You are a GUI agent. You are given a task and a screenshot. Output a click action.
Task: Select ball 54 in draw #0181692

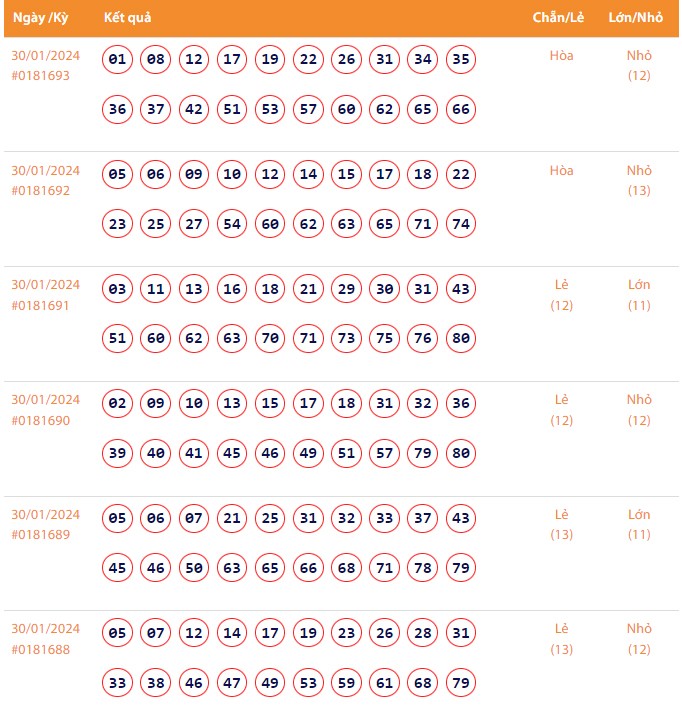232,225
